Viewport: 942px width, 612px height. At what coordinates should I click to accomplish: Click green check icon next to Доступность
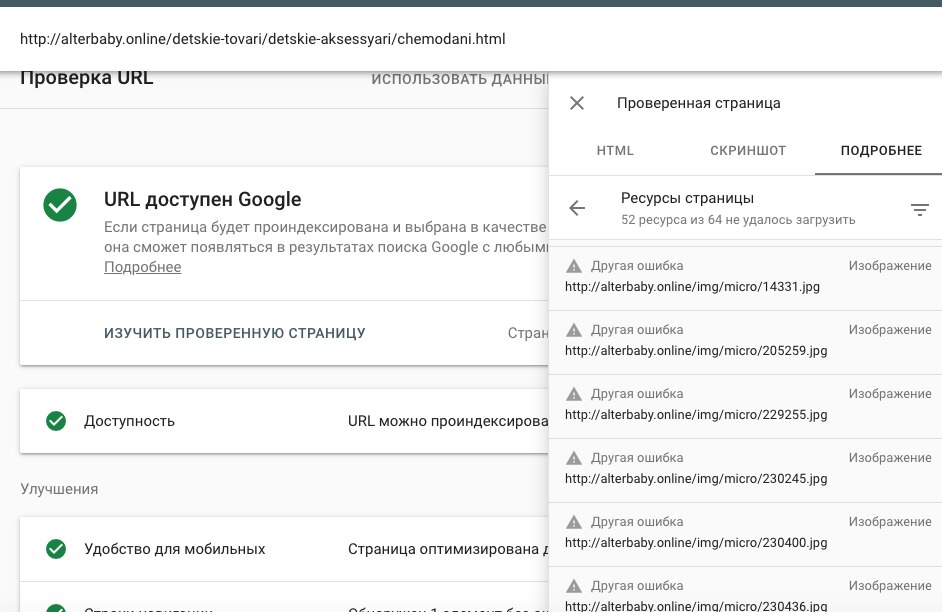[x=56, y=421]
